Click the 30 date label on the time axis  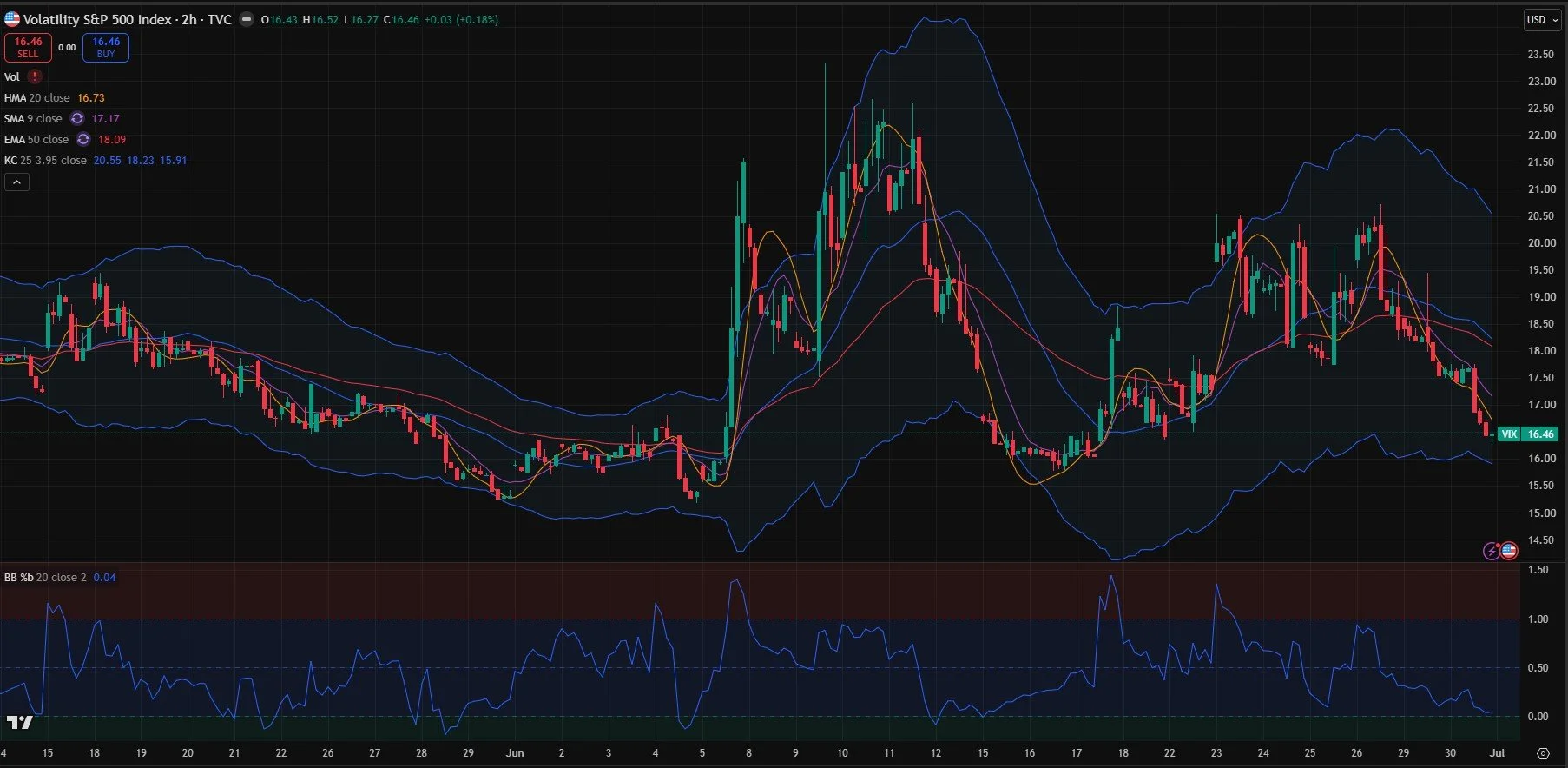click(1450, 752)
